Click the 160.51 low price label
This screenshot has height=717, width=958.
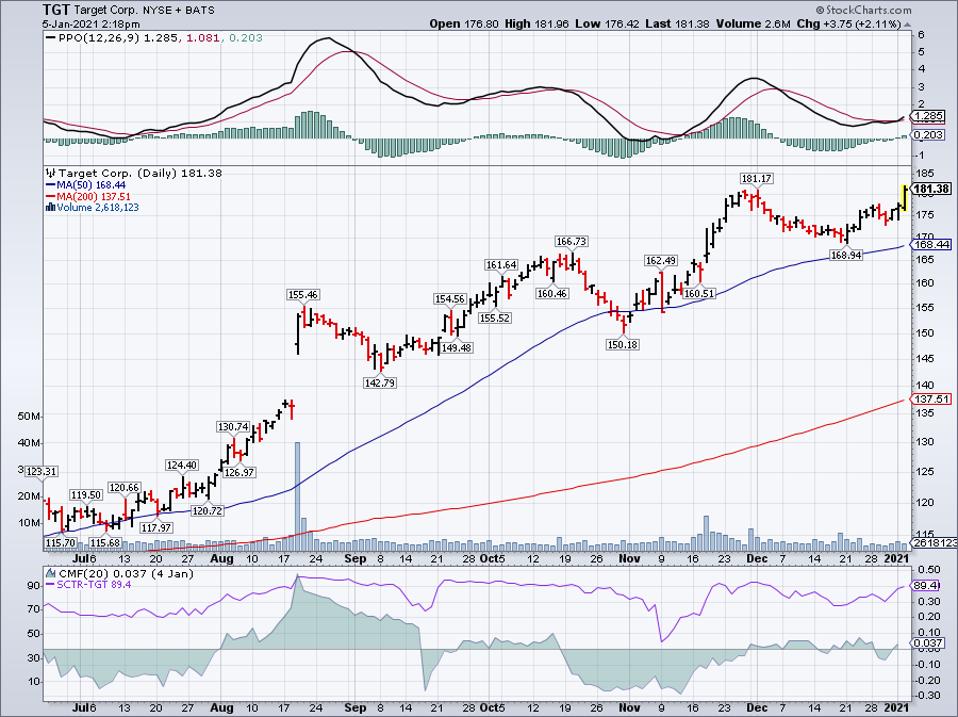[699, 294]
